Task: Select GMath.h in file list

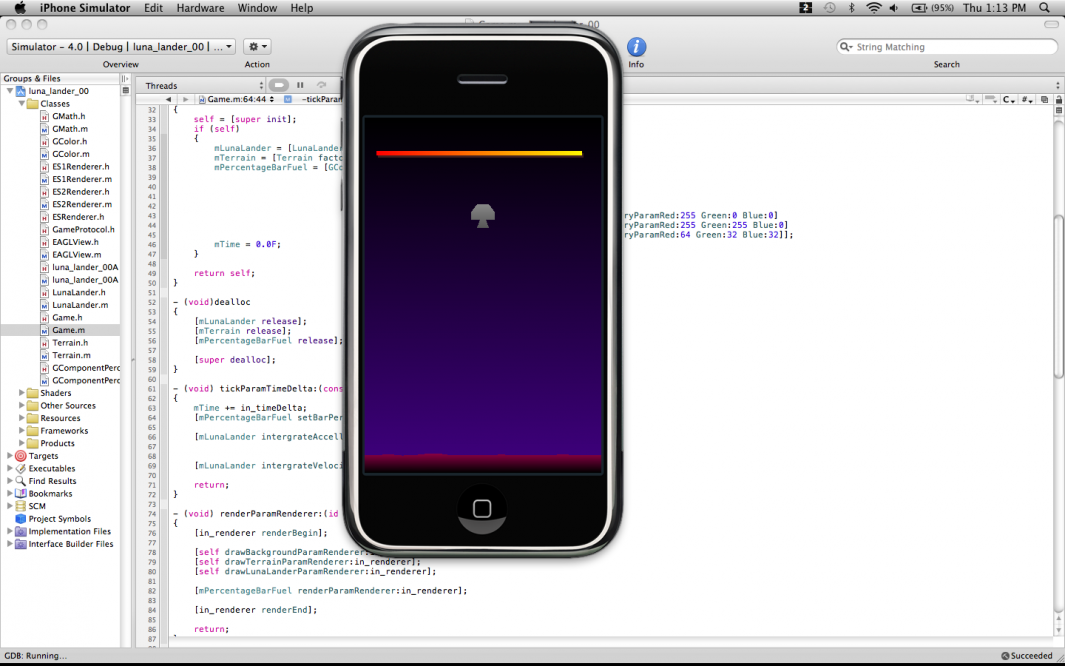Action: pos(69,116)
